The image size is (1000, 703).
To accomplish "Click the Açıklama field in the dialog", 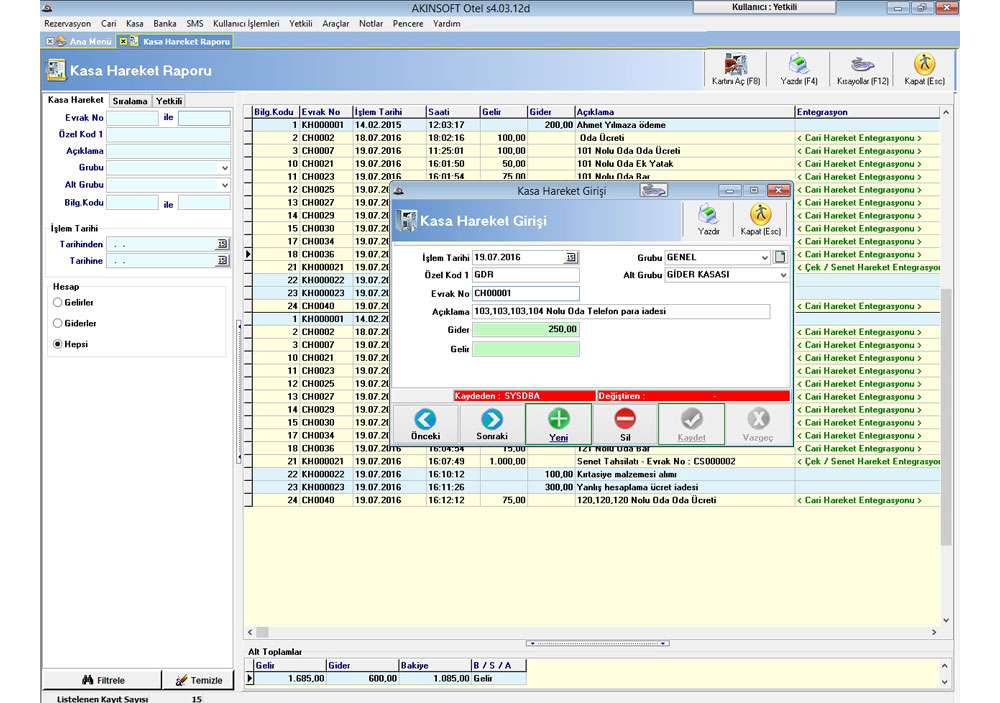I will 621,311.
